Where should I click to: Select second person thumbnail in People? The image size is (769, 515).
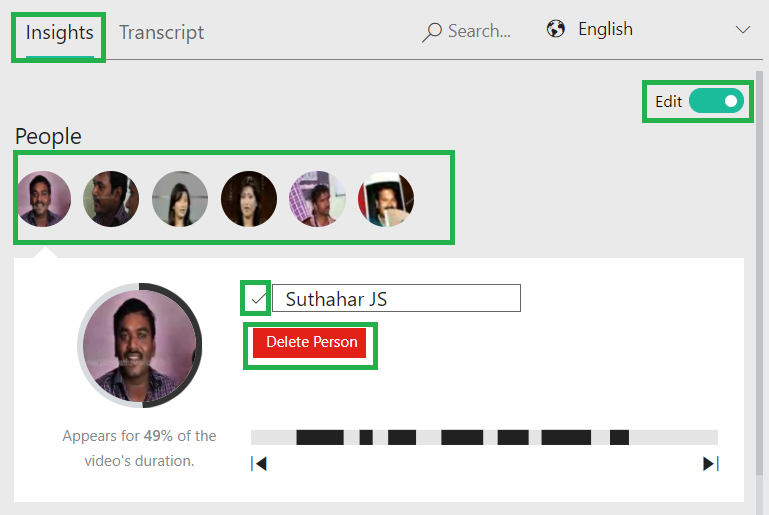tap(111, 199)
